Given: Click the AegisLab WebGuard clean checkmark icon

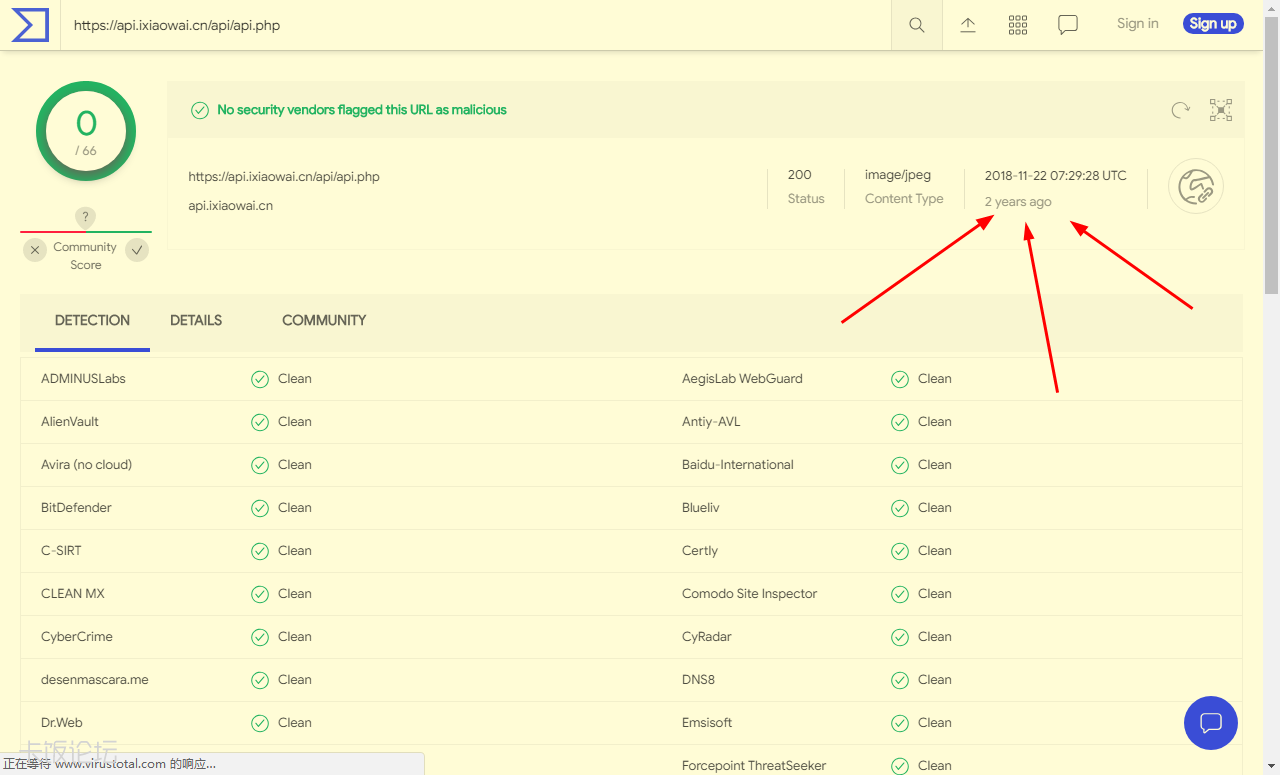Looking at the screenshot, I should [900, 379].
